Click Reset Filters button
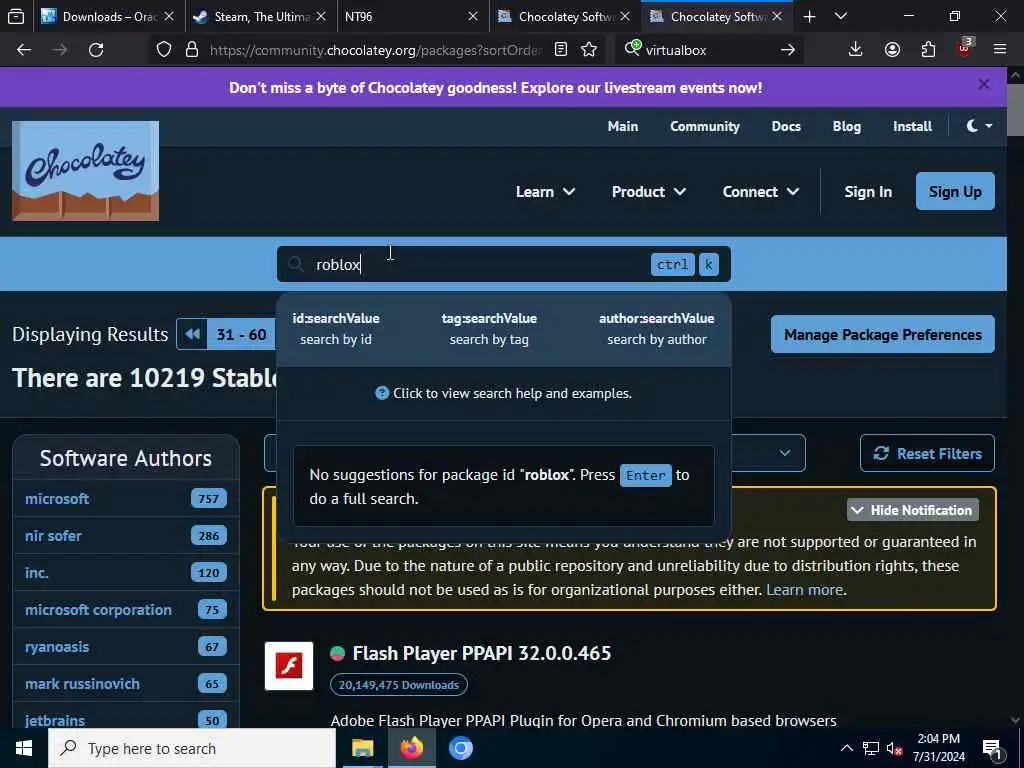This screenshot has width=1024, height=768. [x=927, y=453]
